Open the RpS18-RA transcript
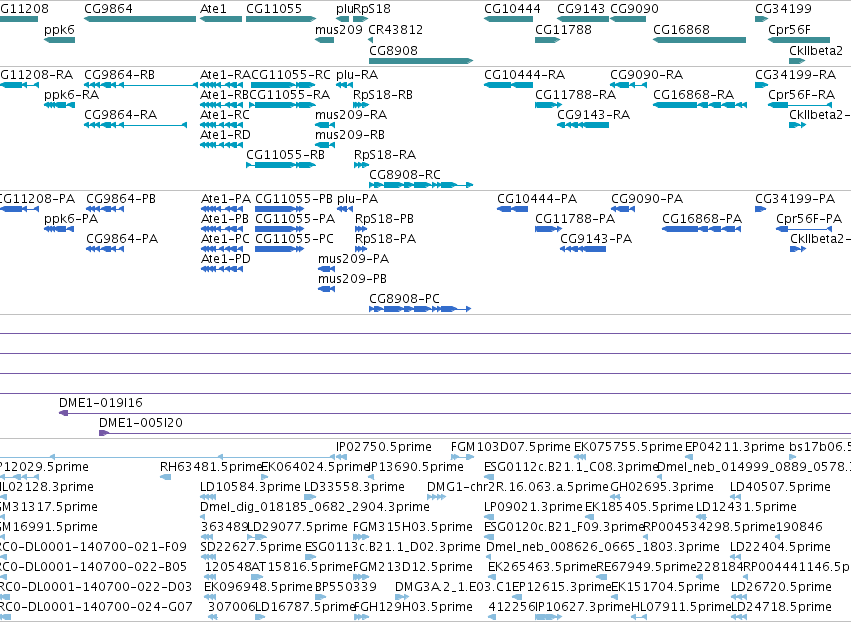The image size is (851, 622). coord(361,165)
